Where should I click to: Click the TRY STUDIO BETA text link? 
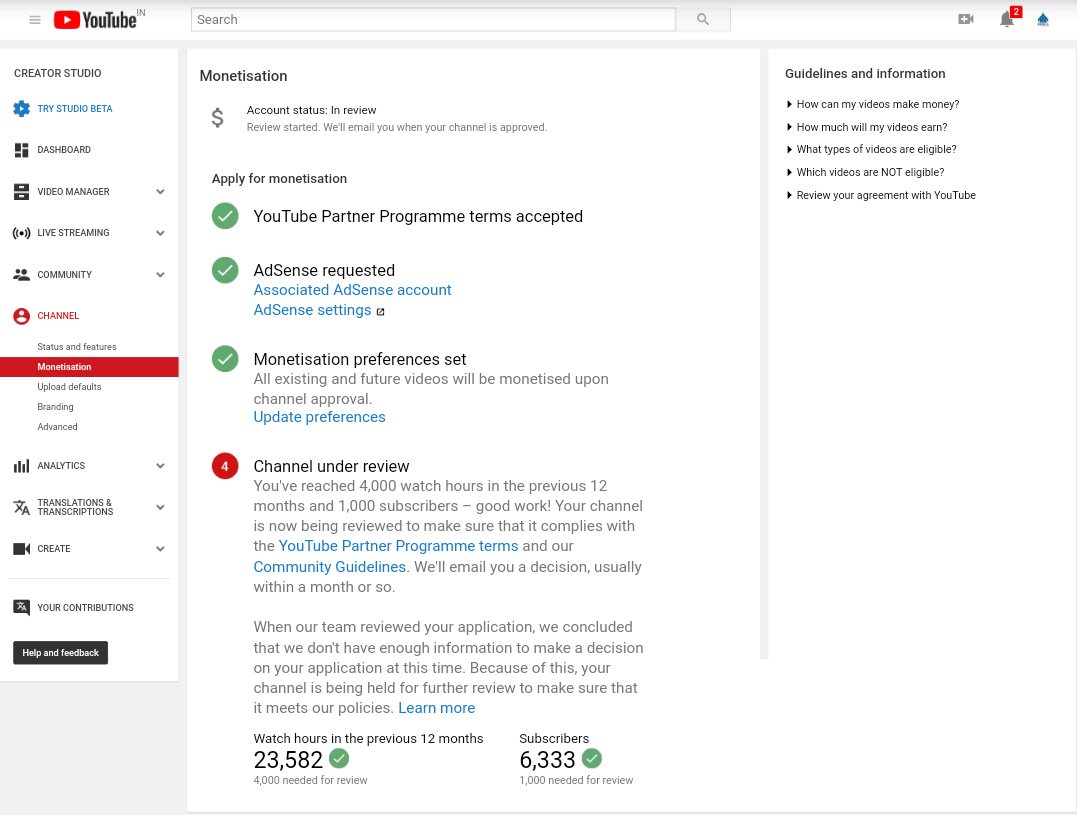tap(75, 108)
